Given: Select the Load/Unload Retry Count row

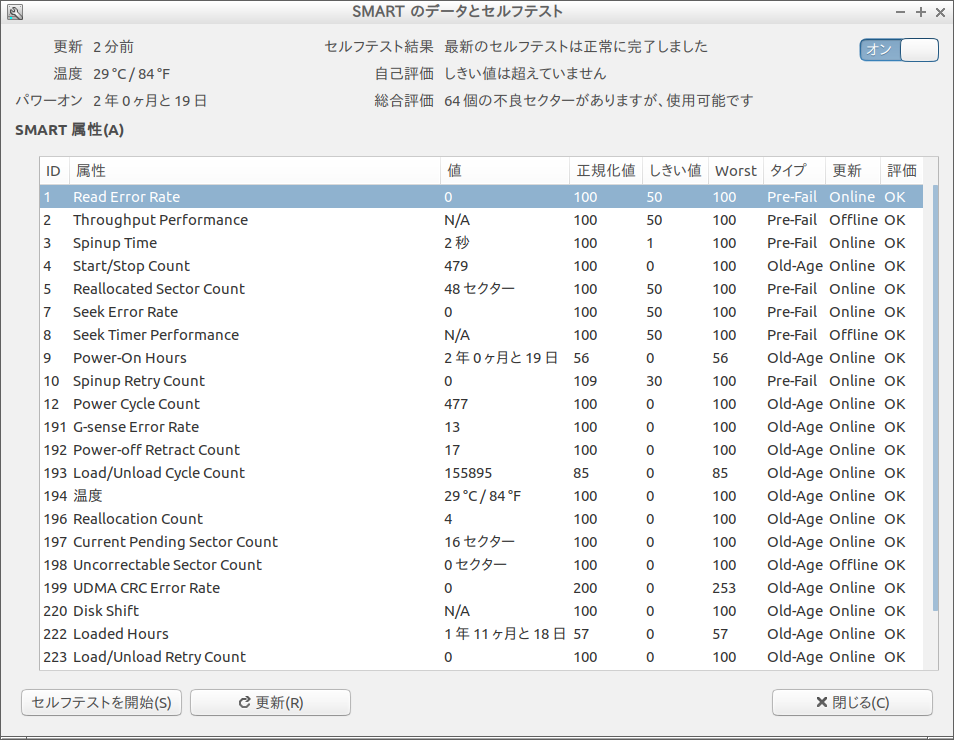Looking at the screenshot, I should [x=481, y=657].
